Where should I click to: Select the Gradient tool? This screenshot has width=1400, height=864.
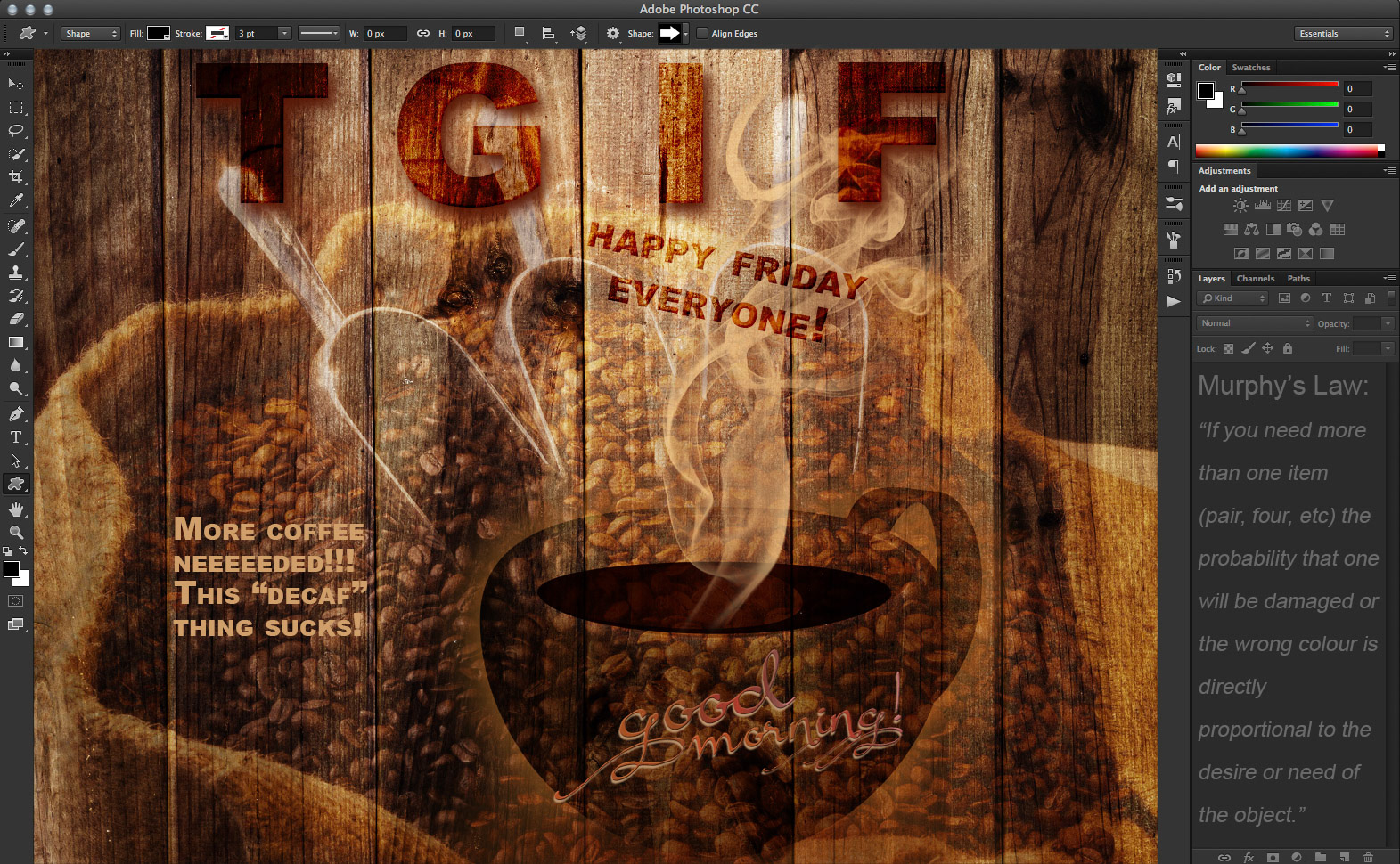tap(16, 342)
